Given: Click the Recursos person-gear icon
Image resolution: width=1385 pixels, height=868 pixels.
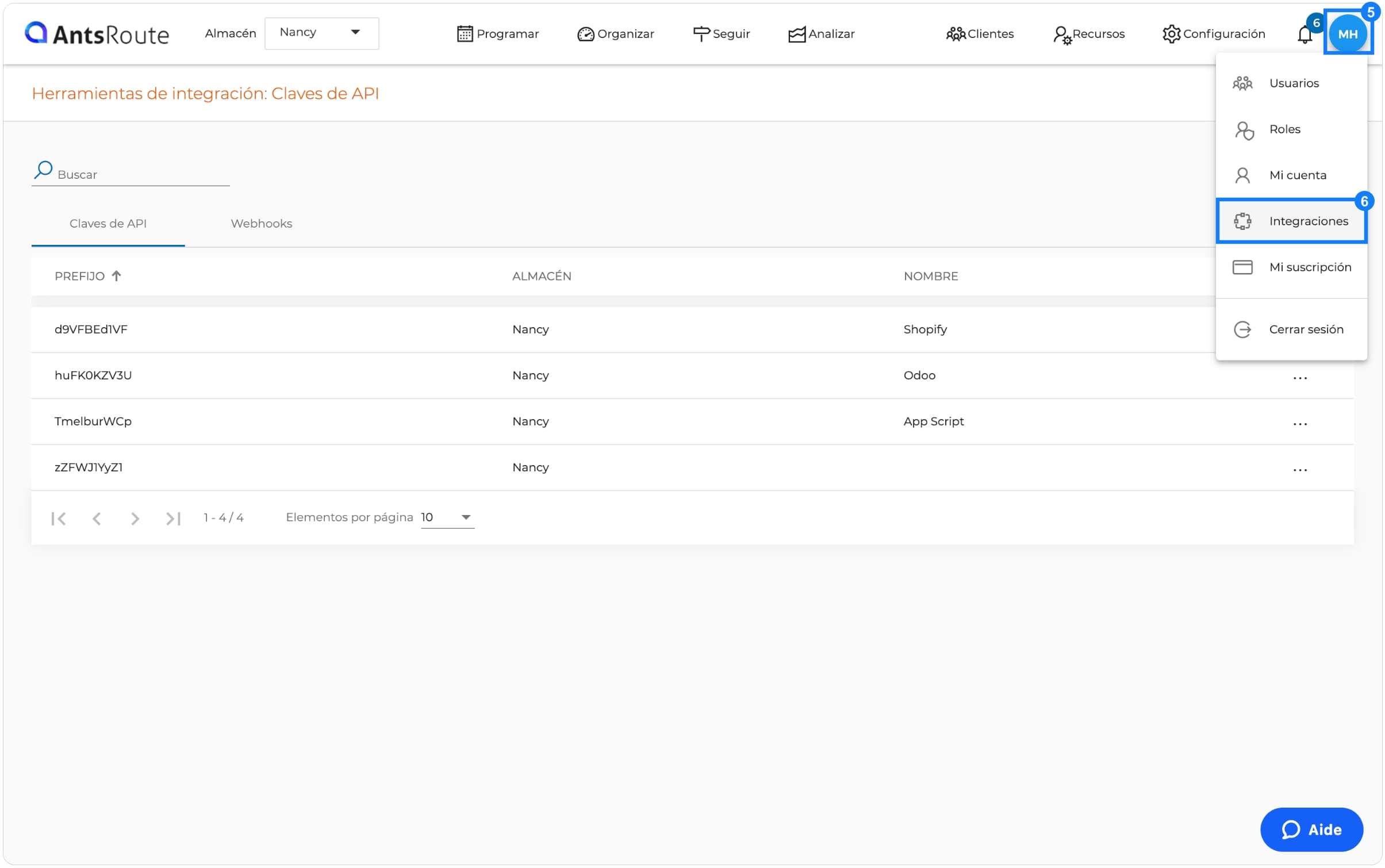Looking at the screenshot, I should 1062,35.
